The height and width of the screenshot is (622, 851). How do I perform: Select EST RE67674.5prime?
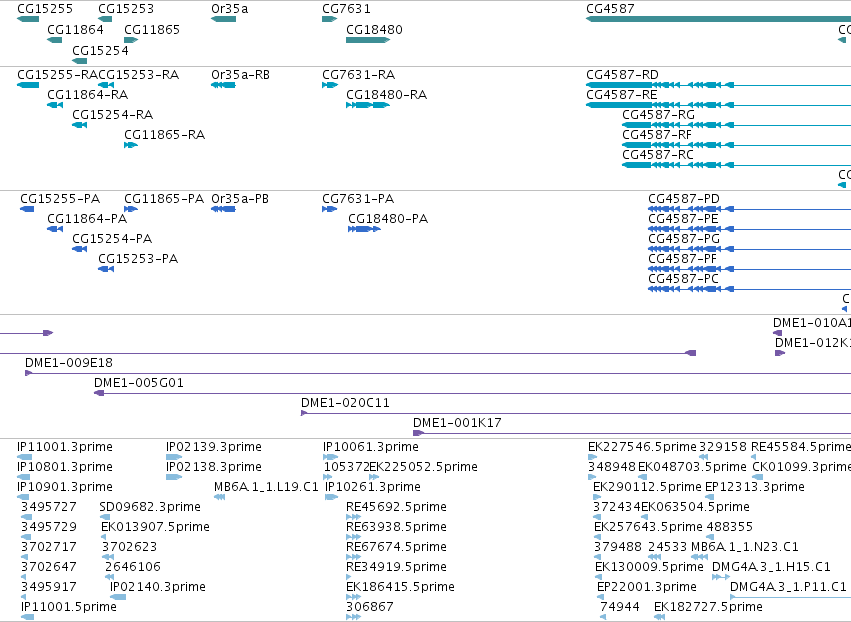[353, 557]
